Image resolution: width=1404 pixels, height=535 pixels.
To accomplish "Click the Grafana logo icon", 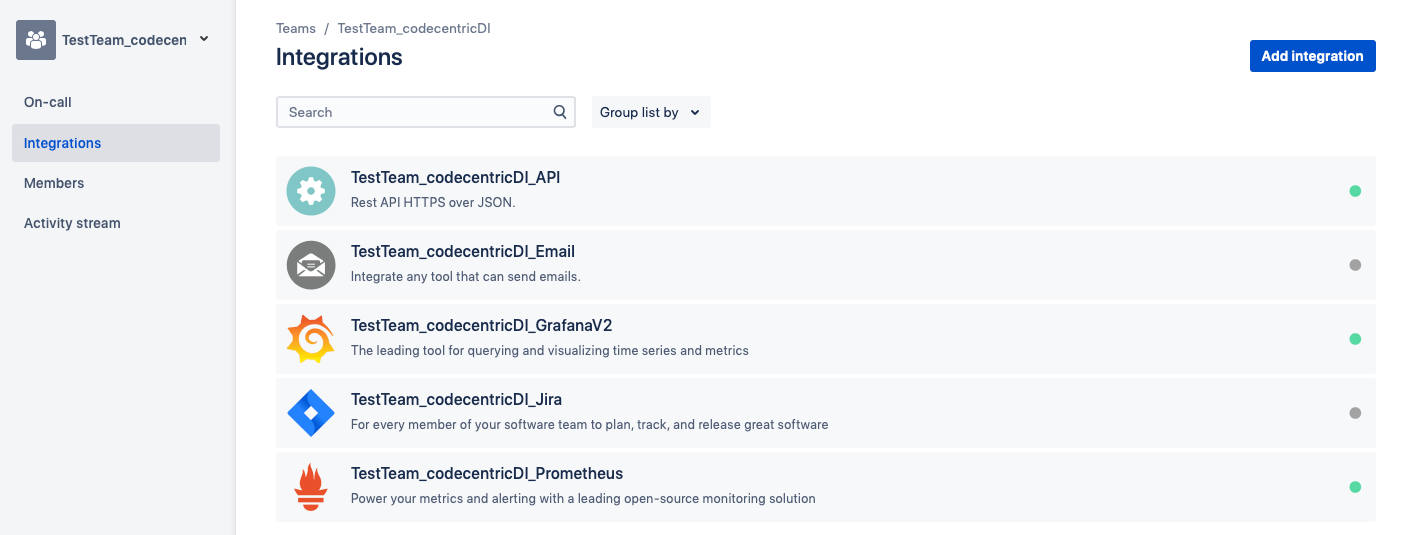I will click(x=311, y=339).
